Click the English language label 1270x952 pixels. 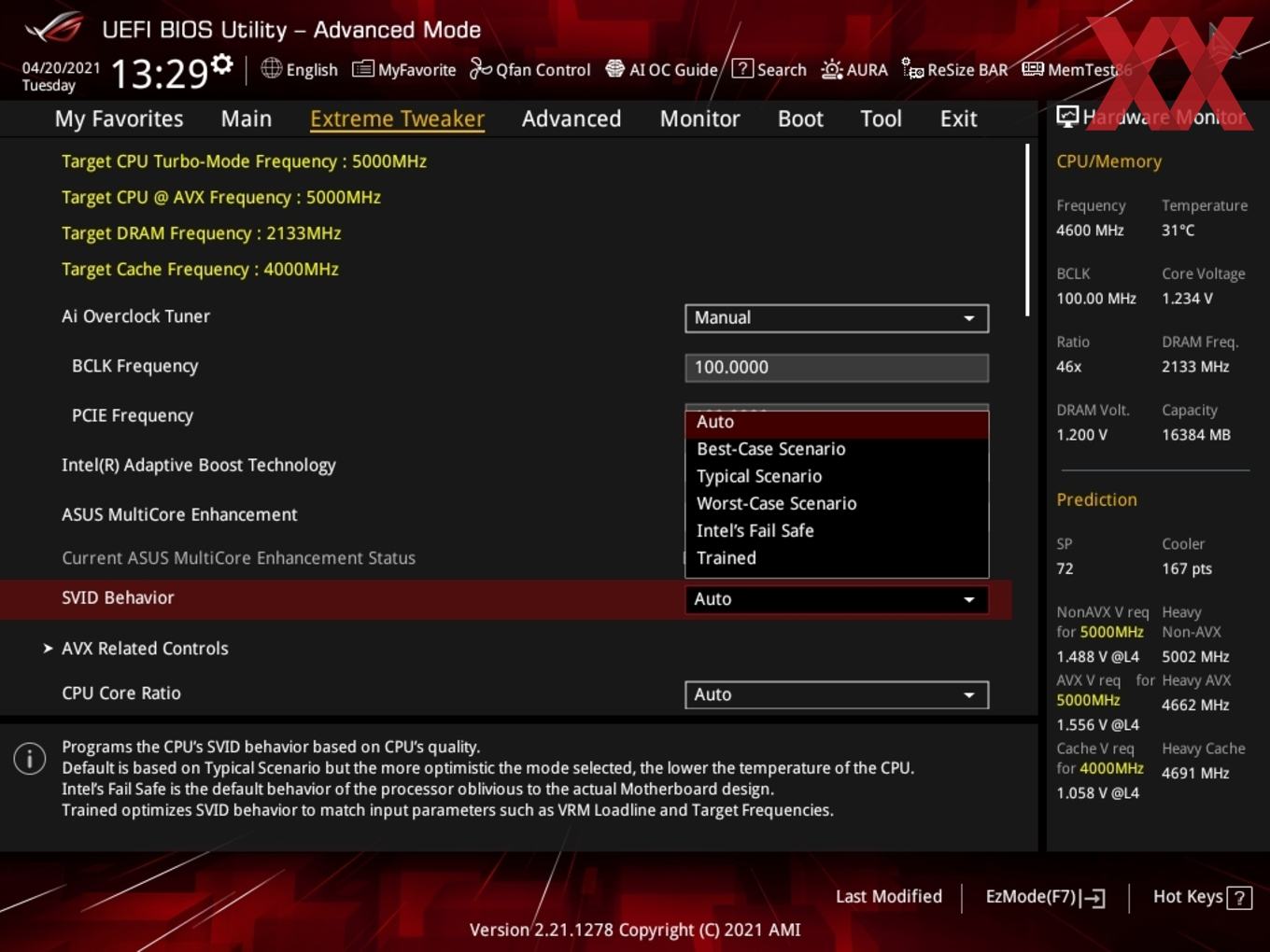click(x=312, y=70)
